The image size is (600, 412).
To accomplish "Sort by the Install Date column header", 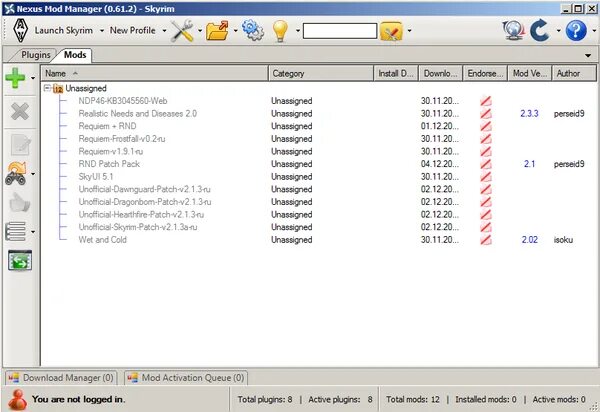I will coord(396,73).
